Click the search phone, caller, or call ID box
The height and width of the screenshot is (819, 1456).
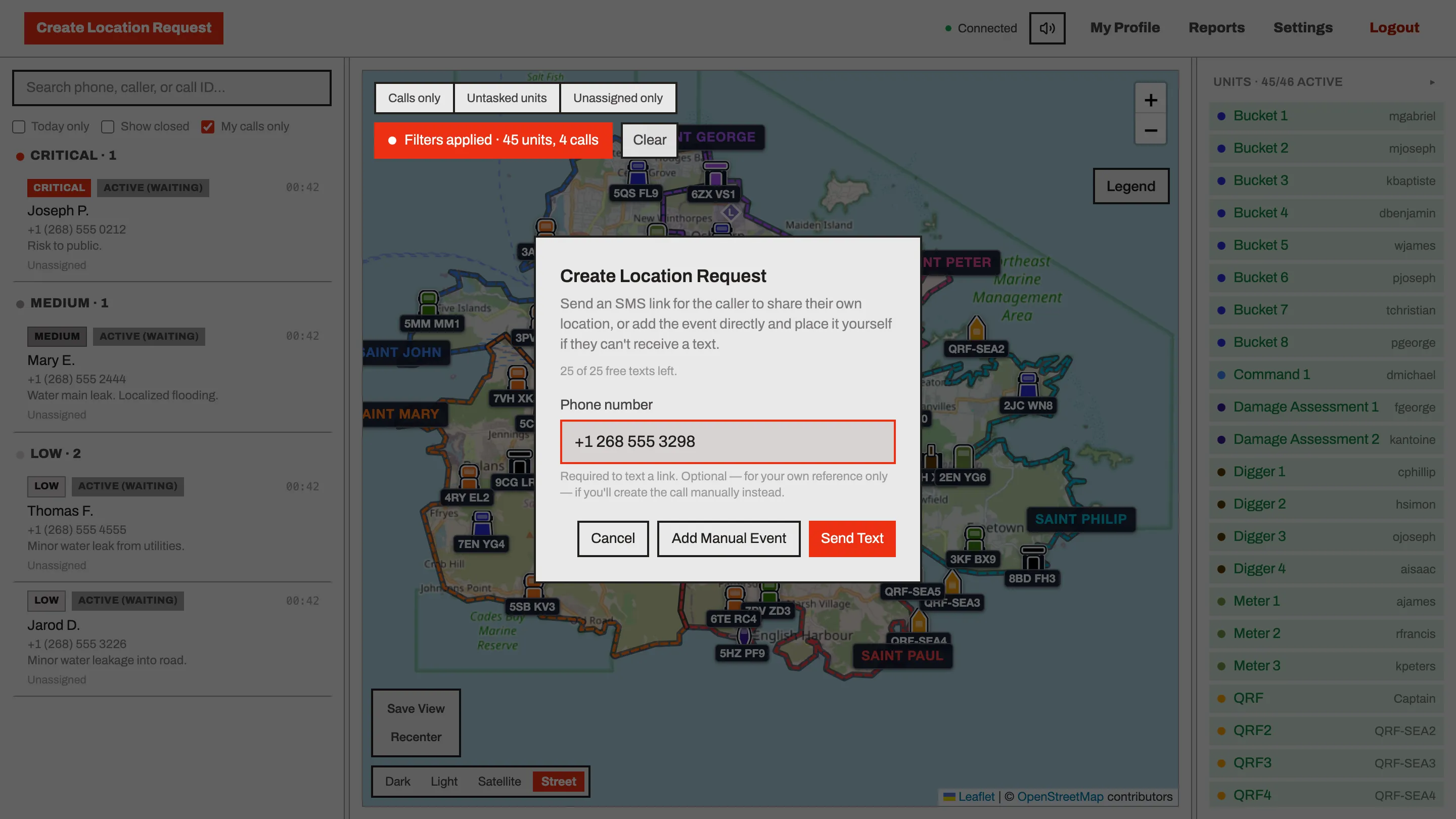pos(172,87)
